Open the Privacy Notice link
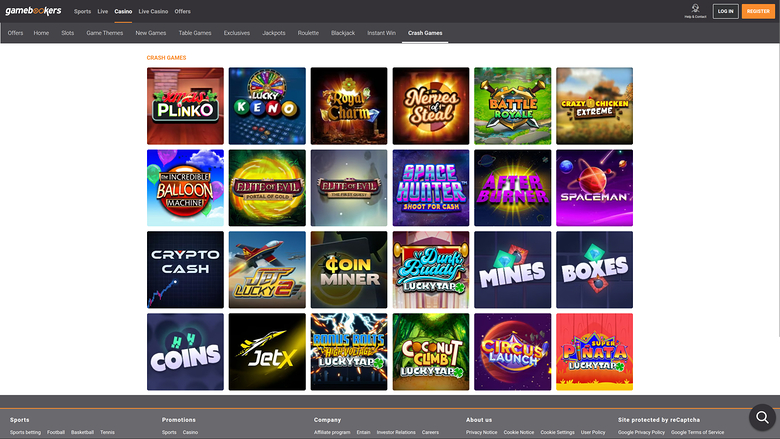 point(482,433)
